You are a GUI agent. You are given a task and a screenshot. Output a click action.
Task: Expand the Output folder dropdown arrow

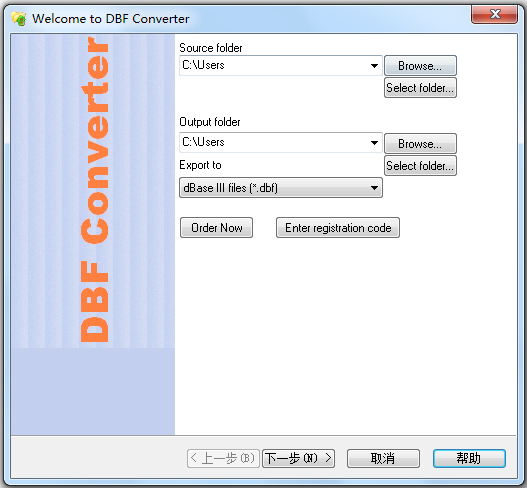[x=374, y=143]
